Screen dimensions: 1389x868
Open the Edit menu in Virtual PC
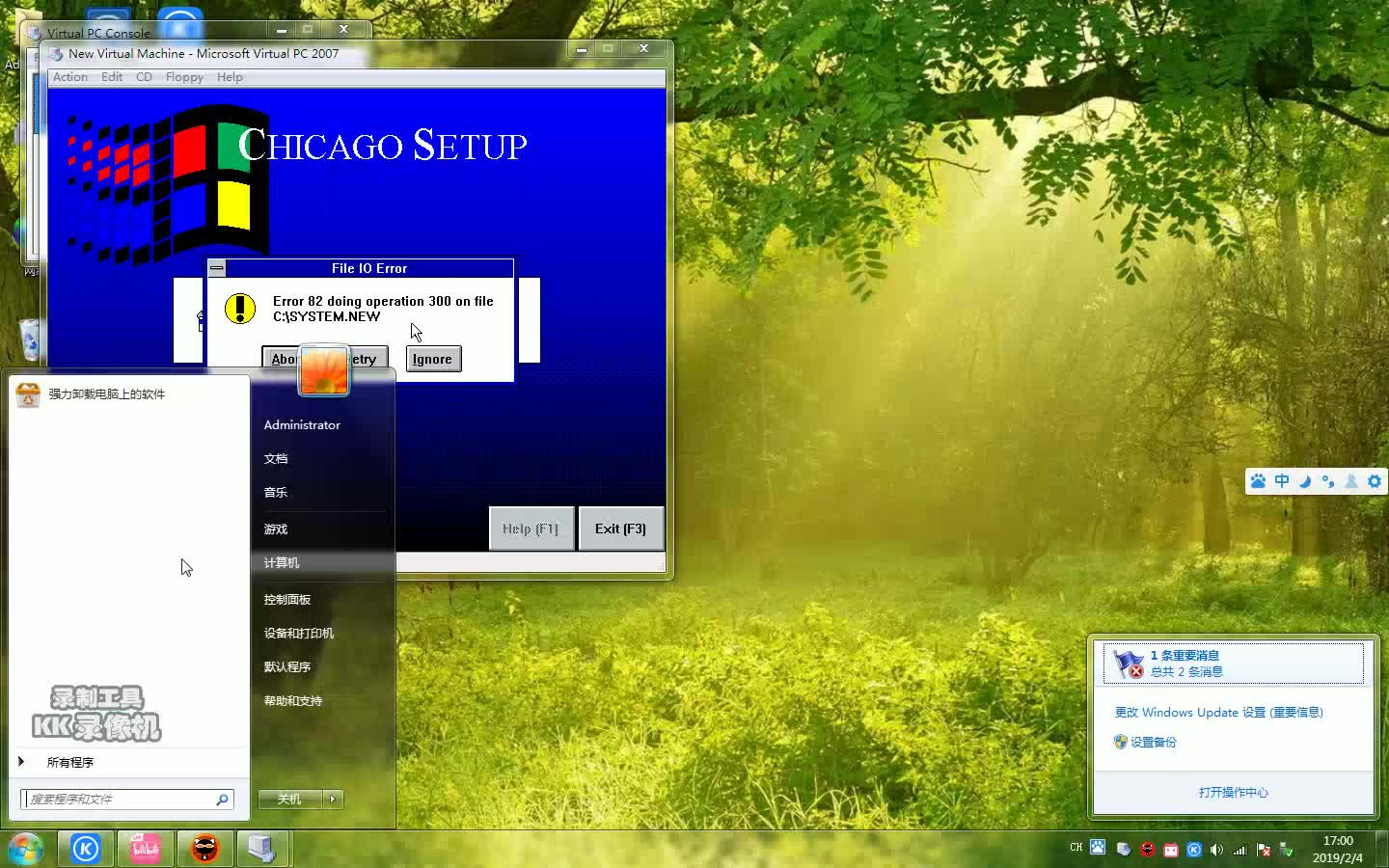[x=112, y=77]
